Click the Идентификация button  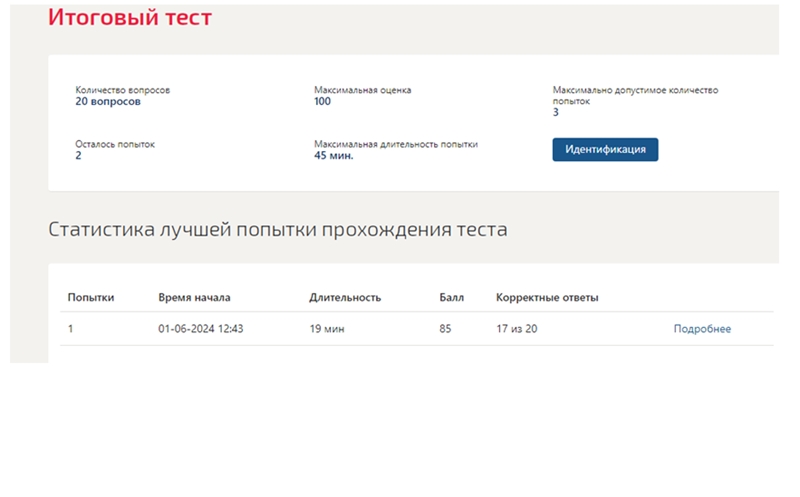click(605, 150)
